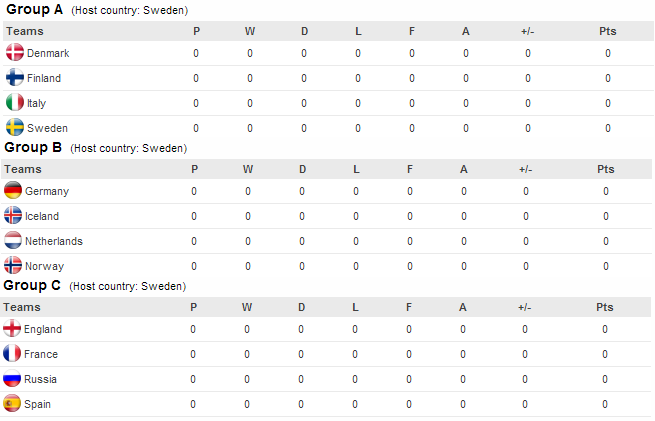Click the Germany flag icon
This screenshot has width=655, height=421.
click(x=13, y=191)
